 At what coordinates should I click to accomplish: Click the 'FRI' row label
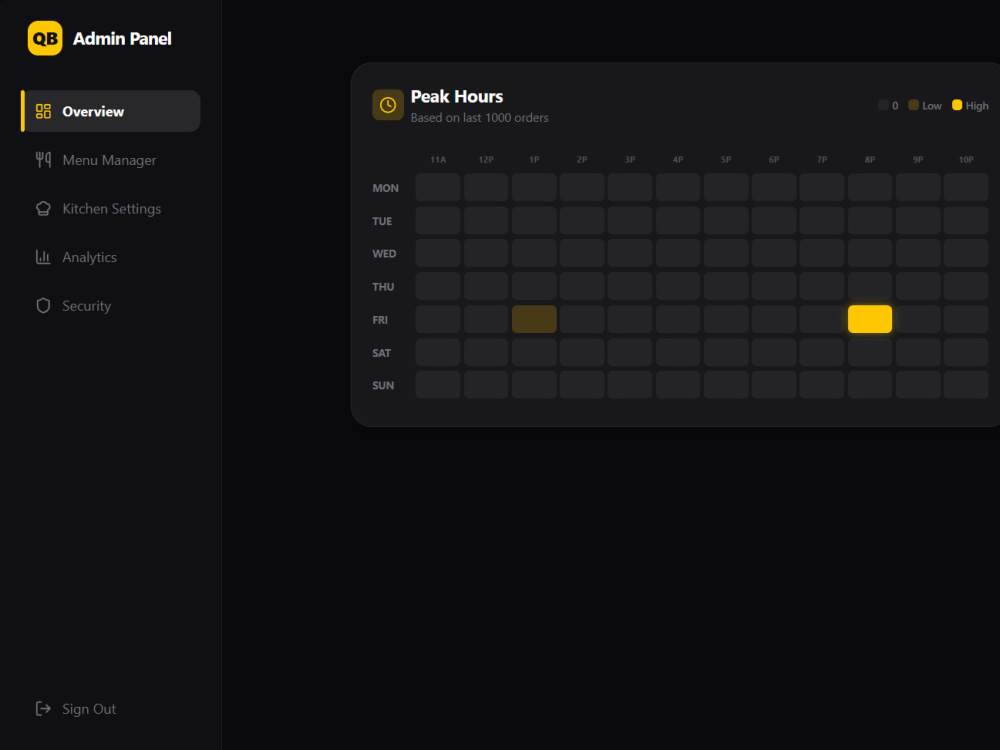(379, 320)
